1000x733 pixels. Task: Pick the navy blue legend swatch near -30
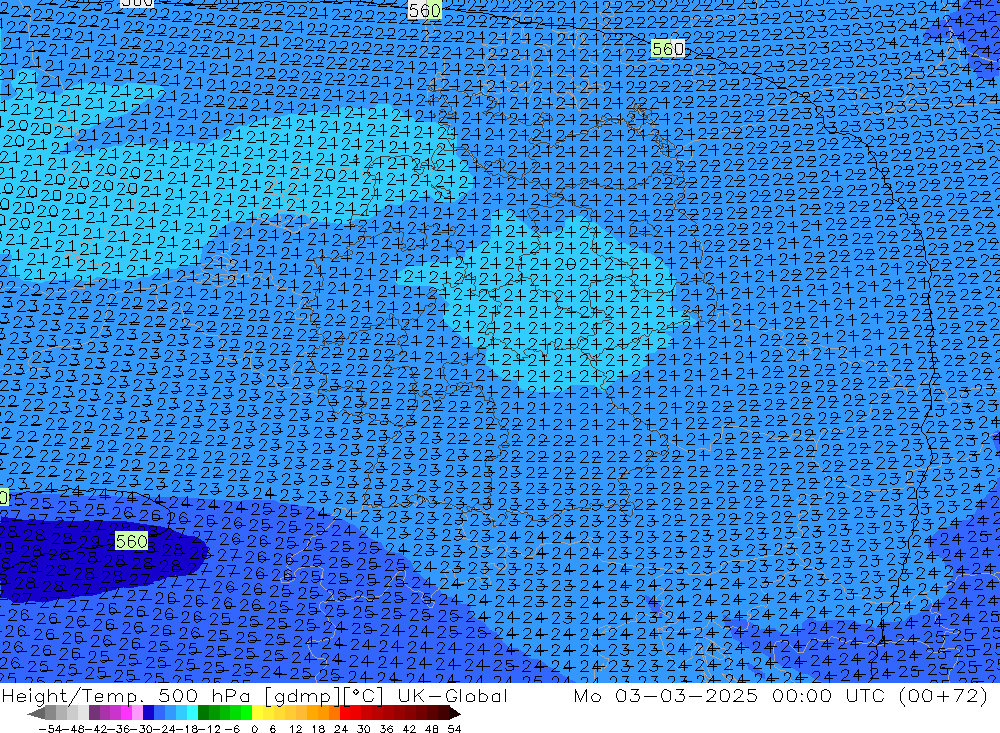click(148, 713)
